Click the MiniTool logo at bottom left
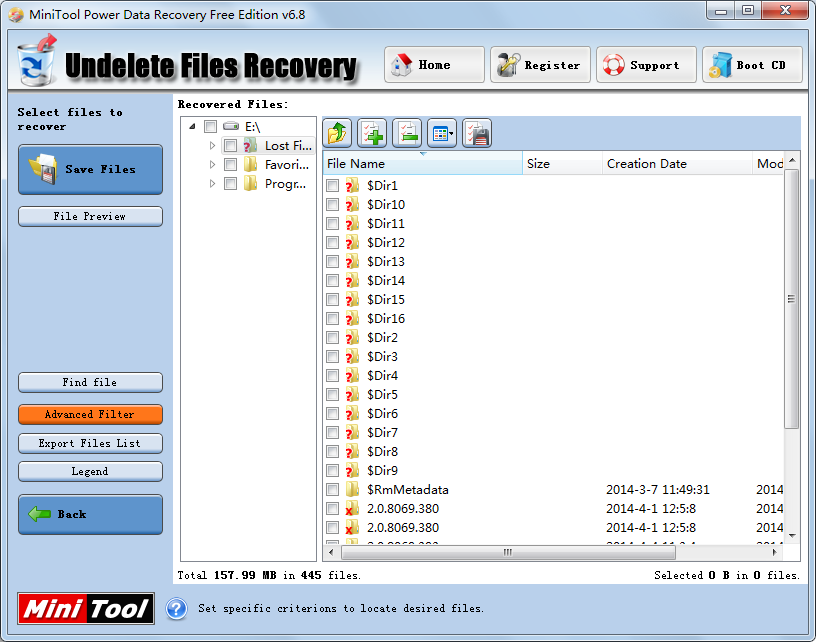 tap(86, 608)
